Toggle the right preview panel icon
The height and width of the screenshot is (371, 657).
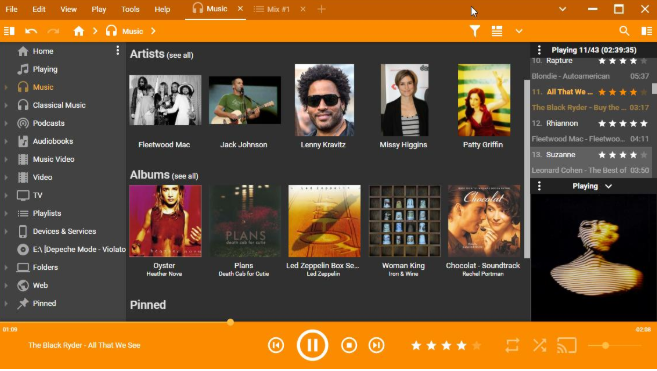click(x=647, y=31)
